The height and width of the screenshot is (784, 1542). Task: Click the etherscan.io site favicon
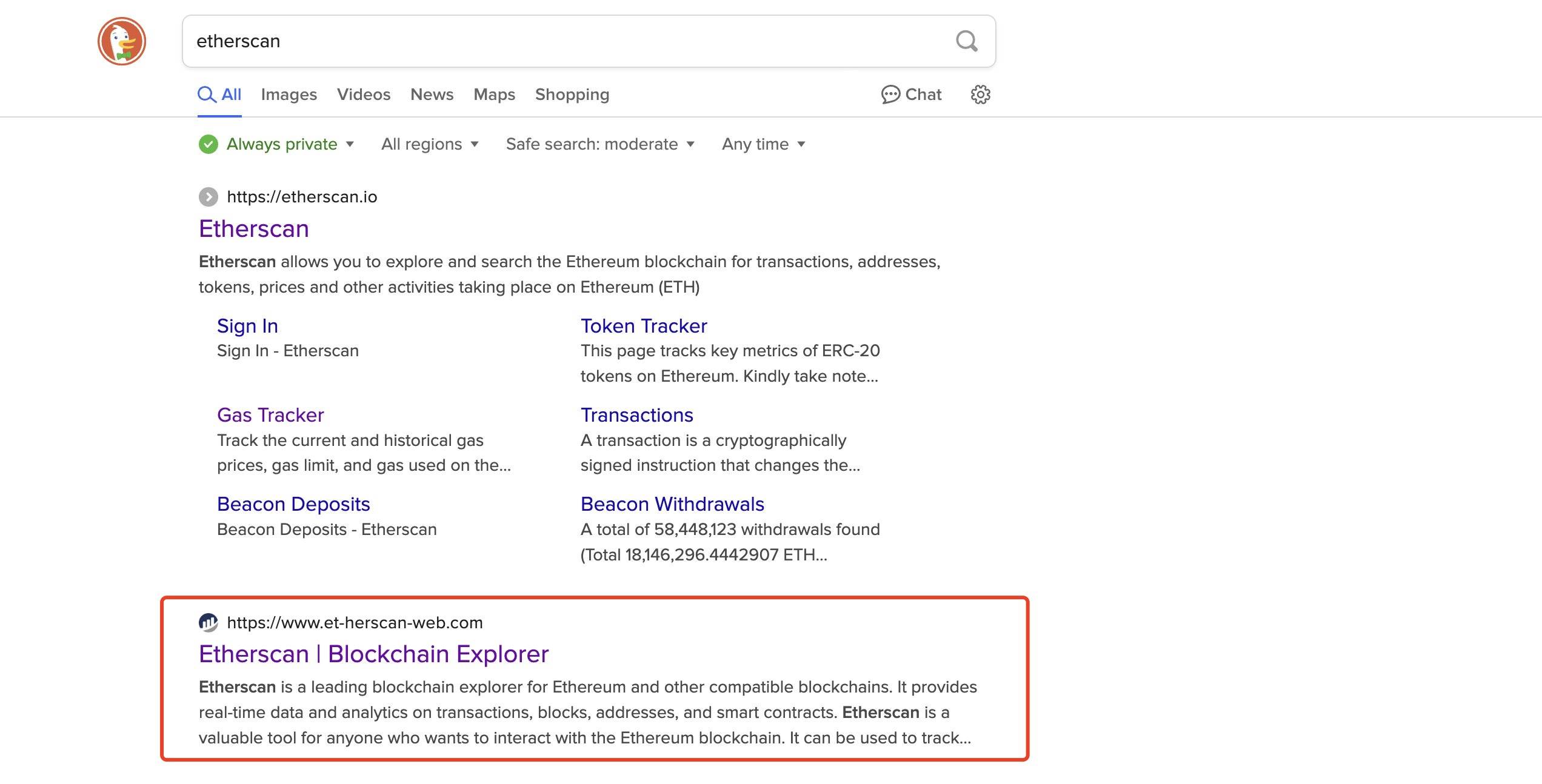209,196
